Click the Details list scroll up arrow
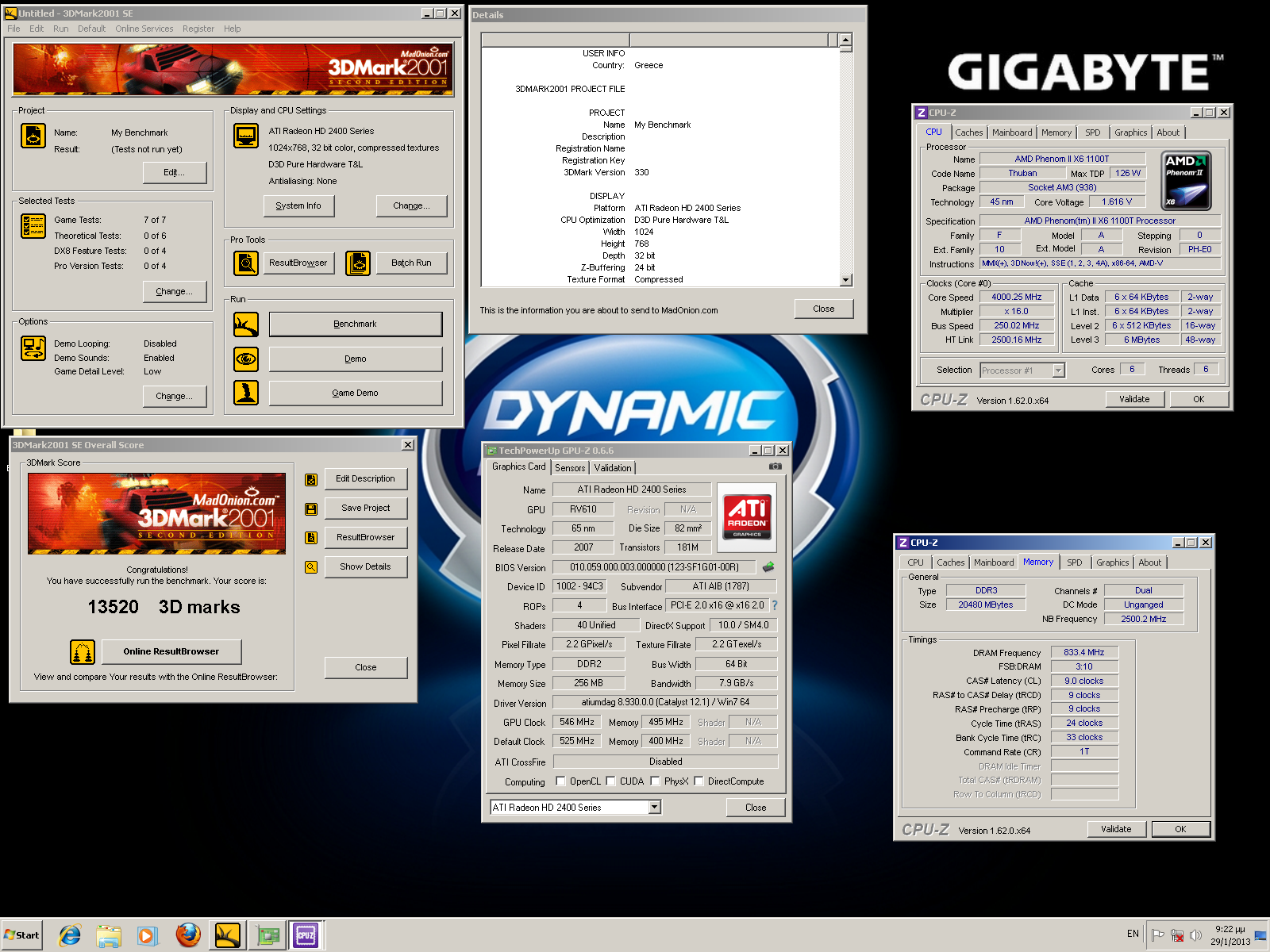This screenshot has height=952, width=1270. (846, 40)
